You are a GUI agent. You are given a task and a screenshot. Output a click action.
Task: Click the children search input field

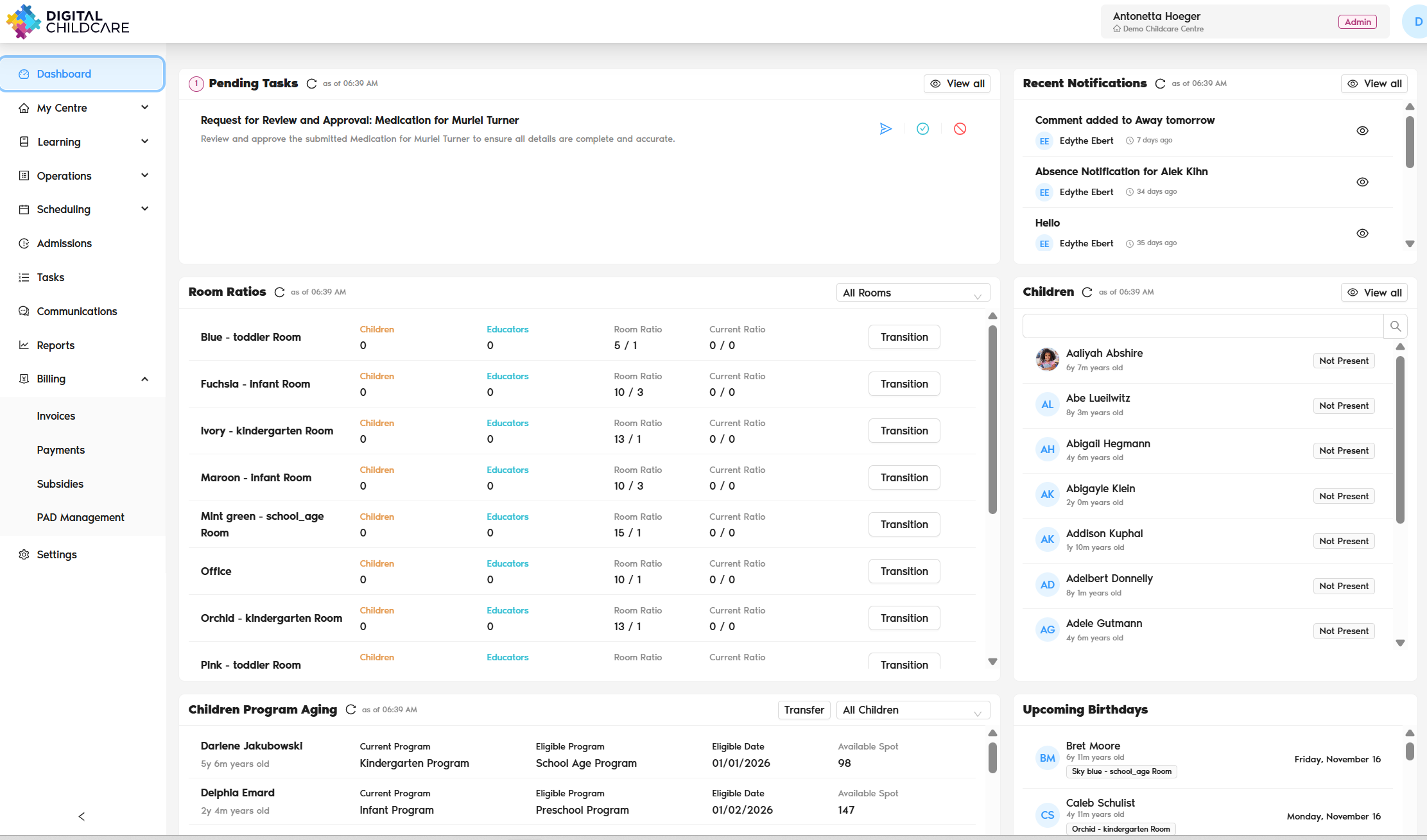pyautogui.click(x=1202, y=327)
